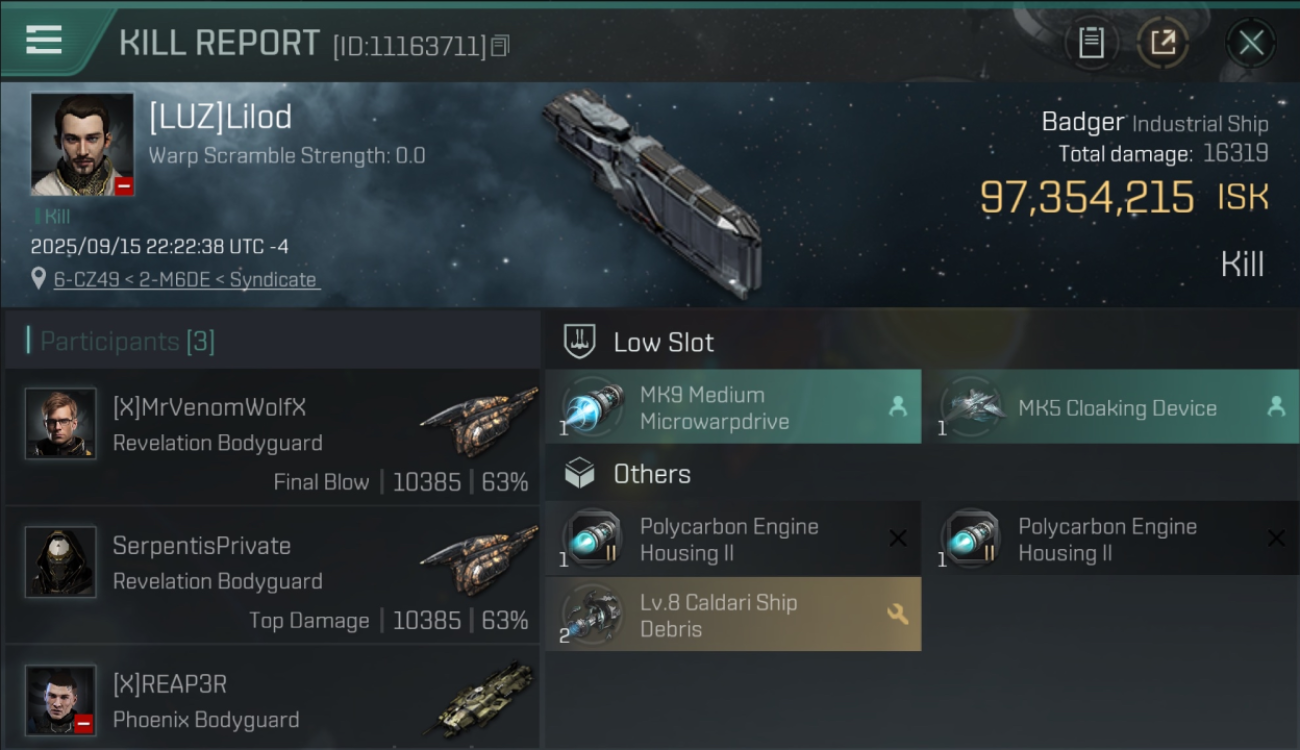Image resolution: width=1300 pixels, height=750 pixels.
Task: Inspect REAP3R's Phoenix ship icon
Action: pos(484,698)
